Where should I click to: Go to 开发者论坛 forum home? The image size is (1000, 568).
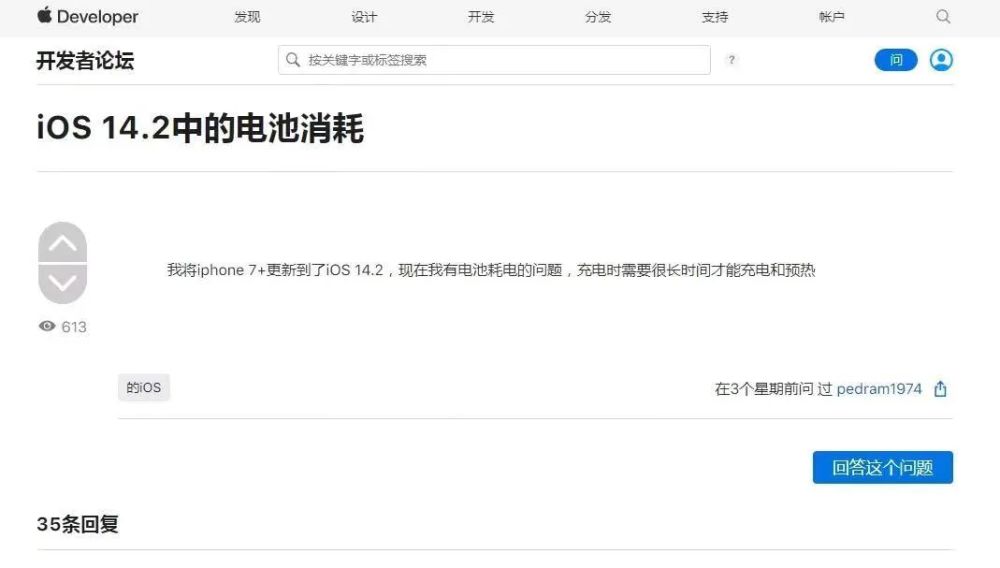85,61
